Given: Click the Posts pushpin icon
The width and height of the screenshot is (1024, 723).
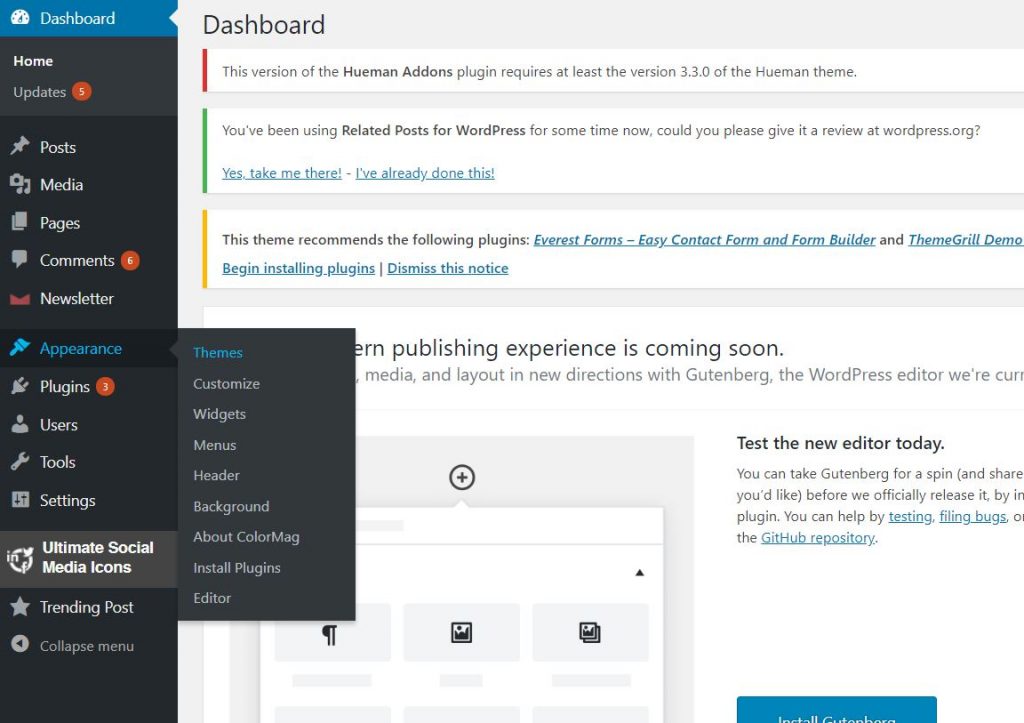Looking at the screenshot, I should (x=20, y=146).
